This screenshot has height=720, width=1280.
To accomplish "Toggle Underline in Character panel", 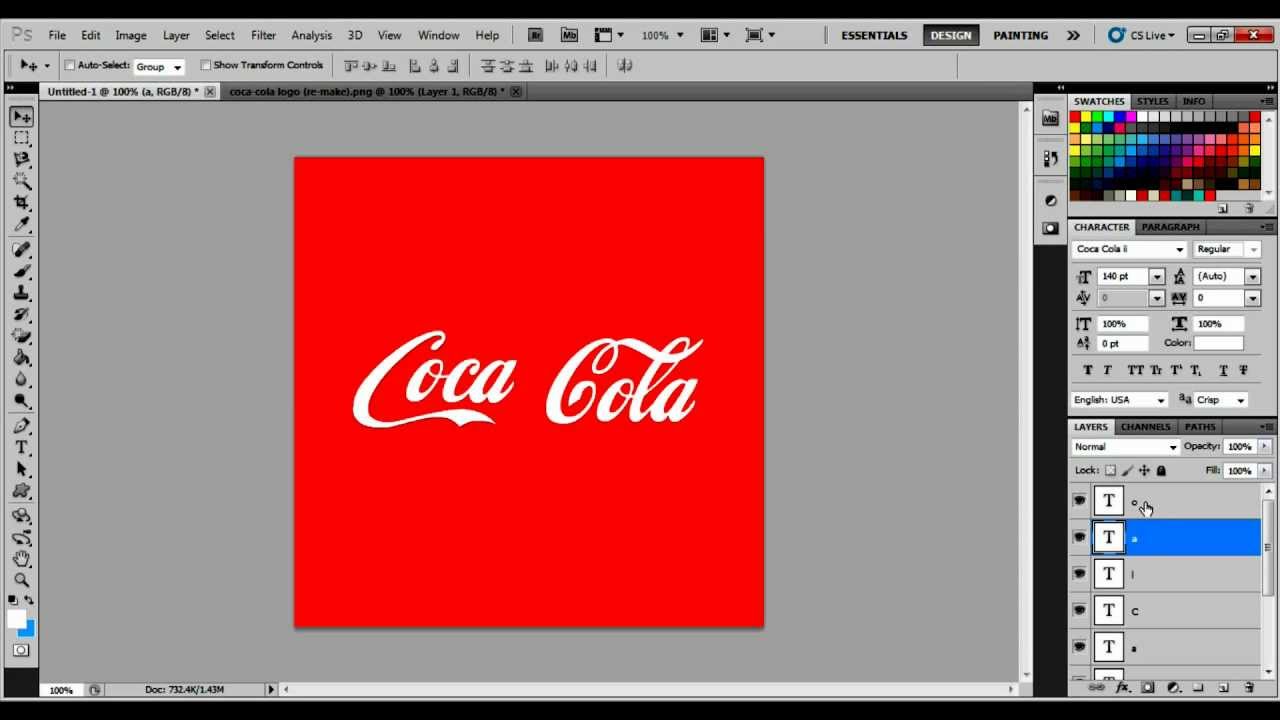I will pos(1223,370).
